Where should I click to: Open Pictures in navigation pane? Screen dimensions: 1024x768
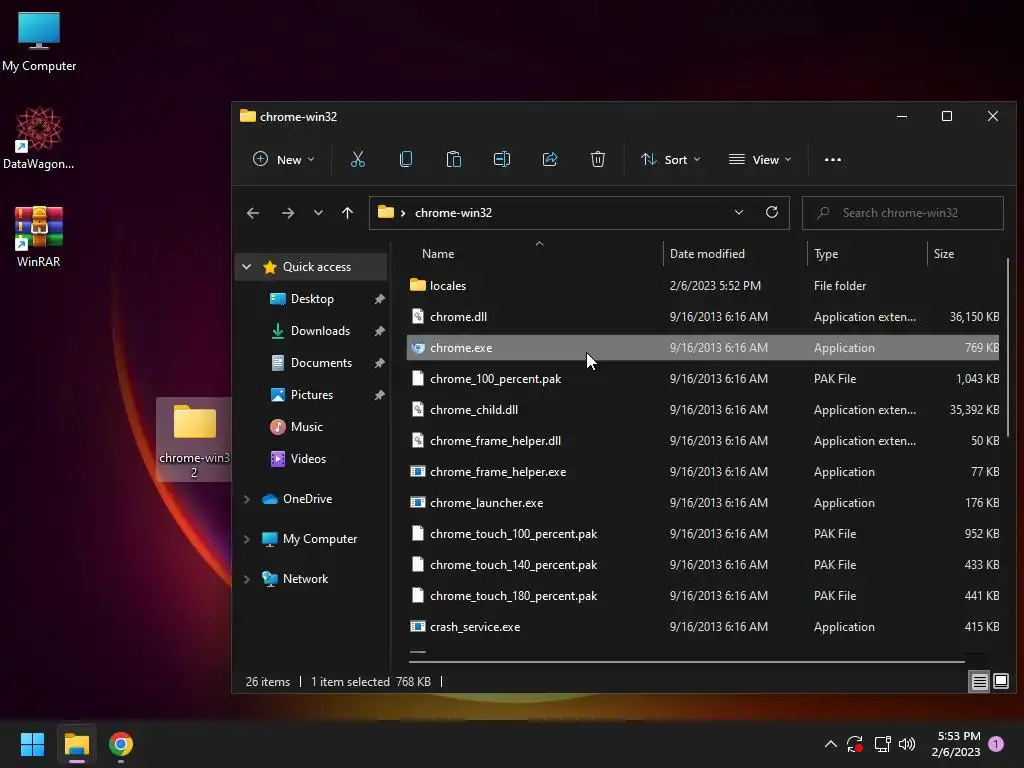coord(312,395)
